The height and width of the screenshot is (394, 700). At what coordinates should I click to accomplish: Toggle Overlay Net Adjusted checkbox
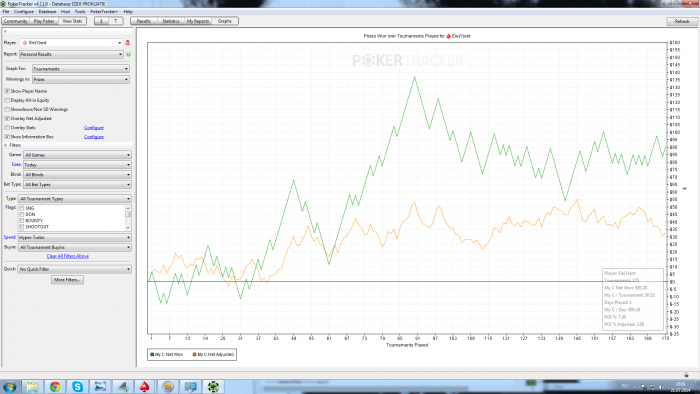pyautogui.click(x=7, y=119)
